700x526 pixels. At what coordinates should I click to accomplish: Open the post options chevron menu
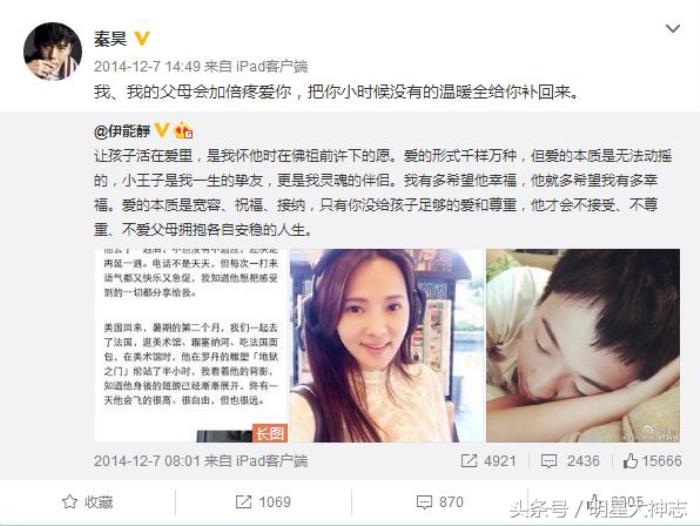pyautogui.click(x=672, y=29)
